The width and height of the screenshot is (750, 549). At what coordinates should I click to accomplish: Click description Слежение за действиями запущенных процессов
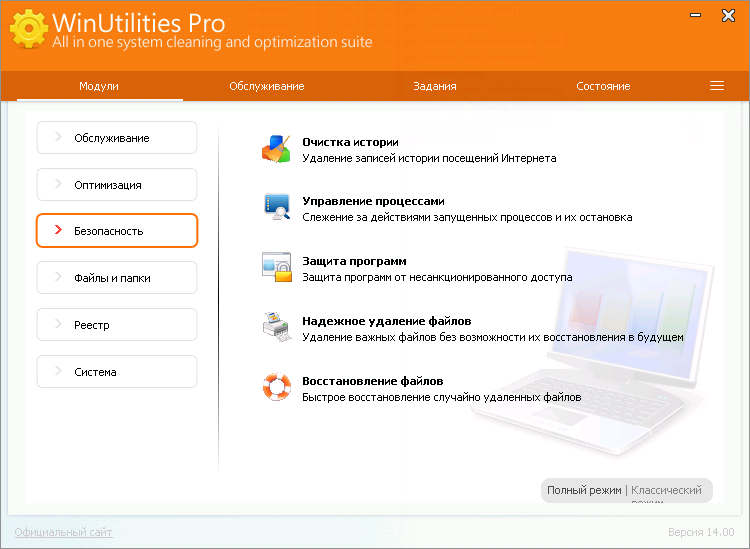(467, 218)
